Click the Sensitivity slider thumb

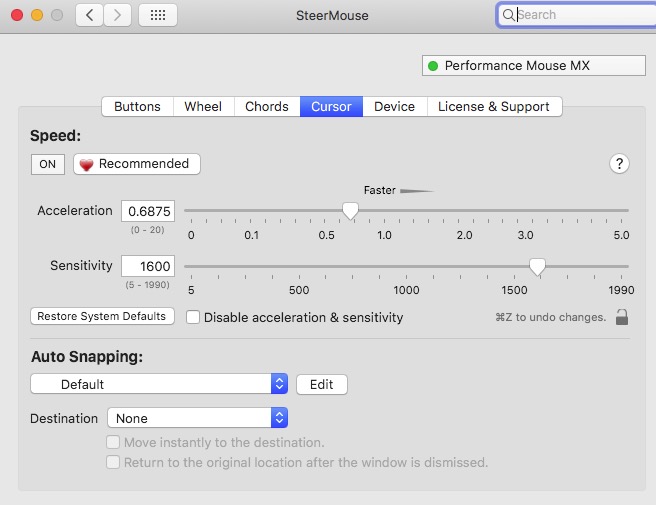pyautogui.click(x=537, y=266)
